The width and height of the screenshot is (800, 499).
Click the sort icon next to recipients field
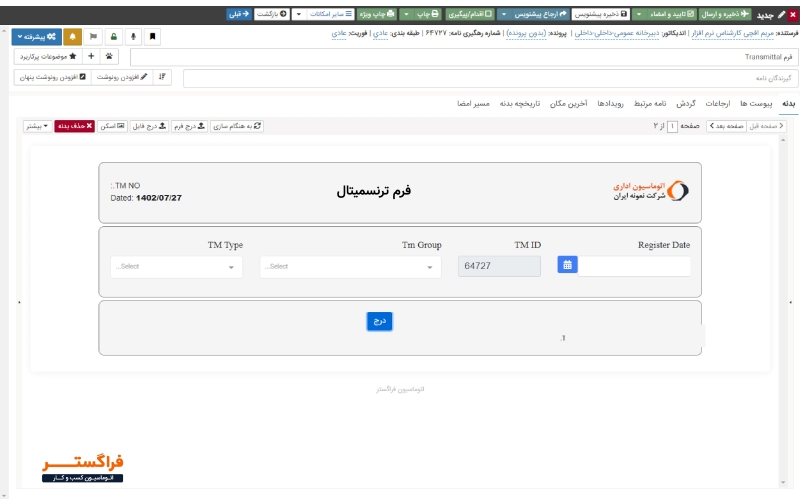162,77
